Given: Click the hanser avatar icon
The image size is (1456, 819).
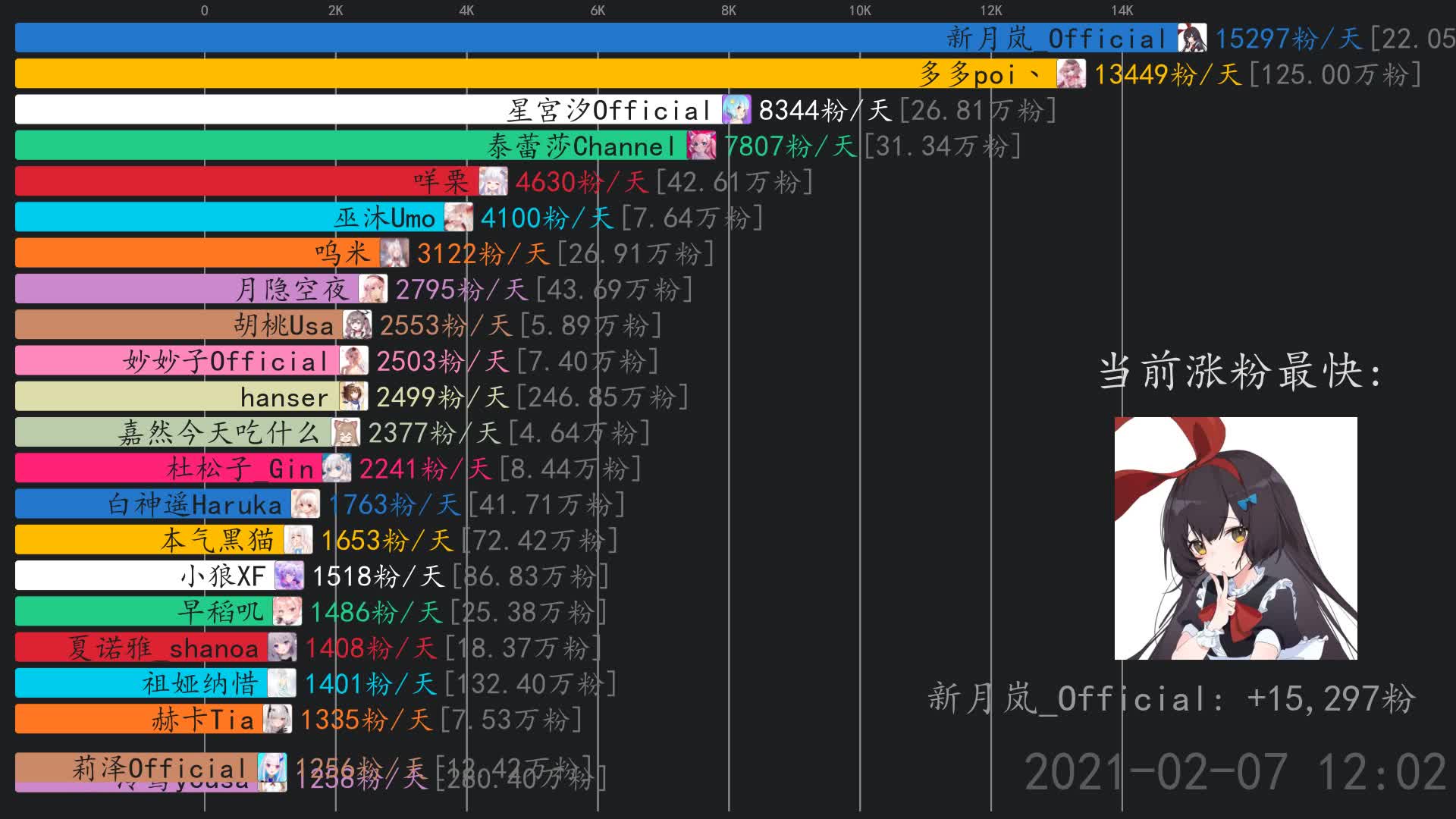Looking at the screenshot, I should [x=353, y=397].
